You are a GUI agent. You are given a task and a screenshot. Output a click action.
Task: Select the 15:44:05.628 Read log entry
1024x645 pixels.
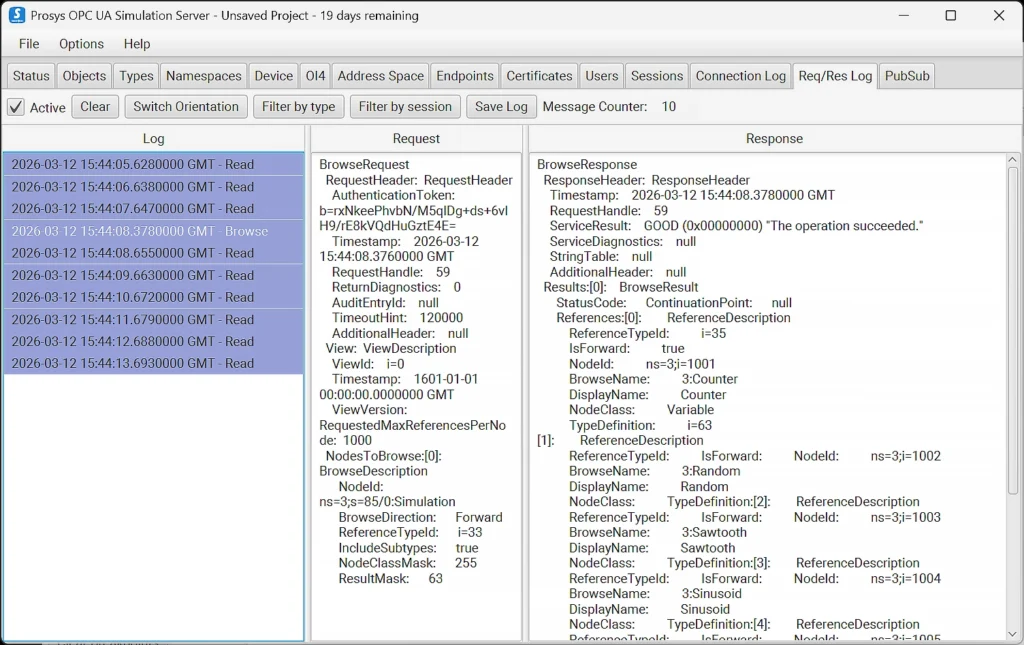132,165
